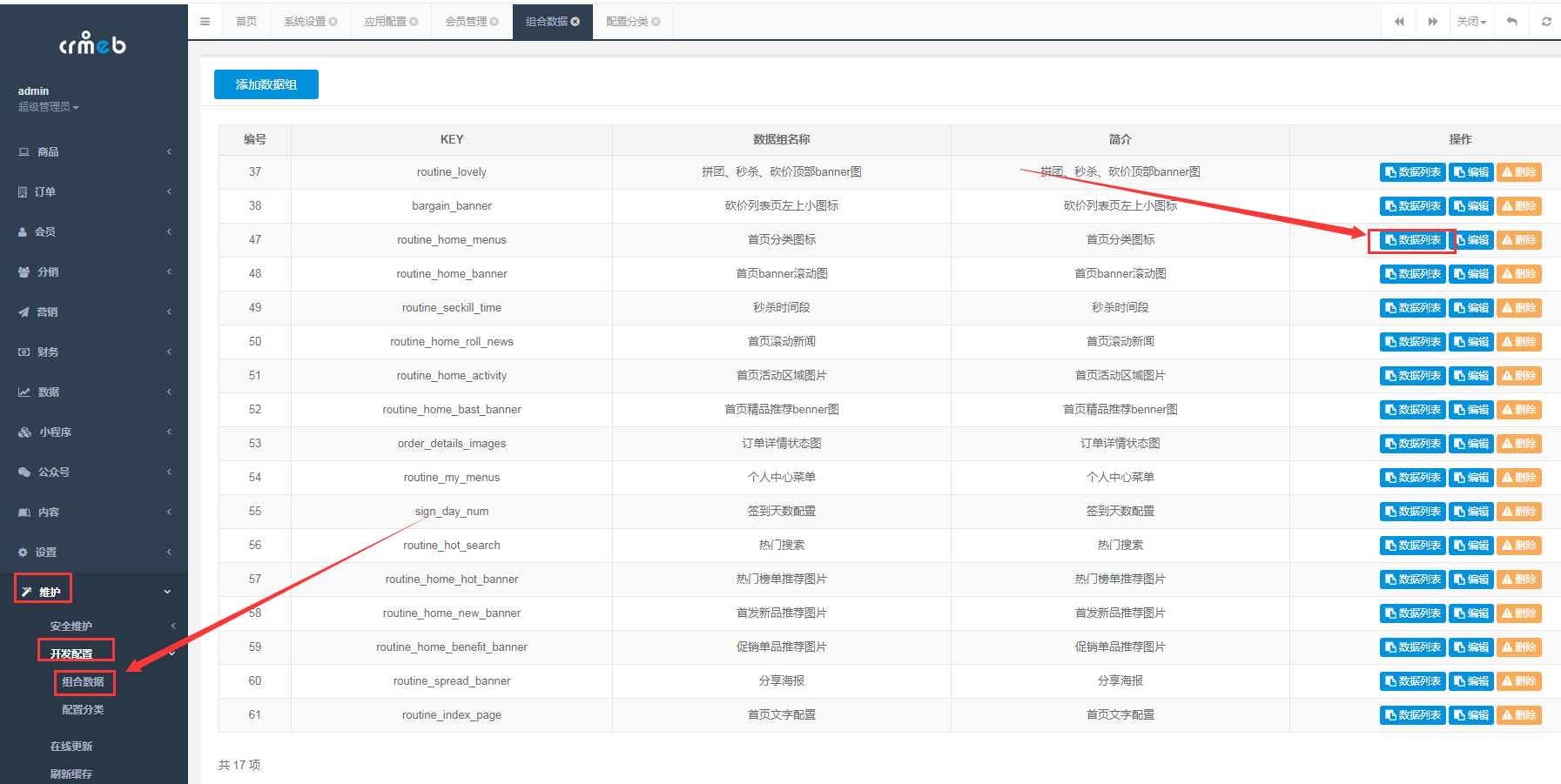Click the refresh icon in top bar
Image resolution: width=1561 pixels, height=784 pixels.
[x=1546, y=22]
